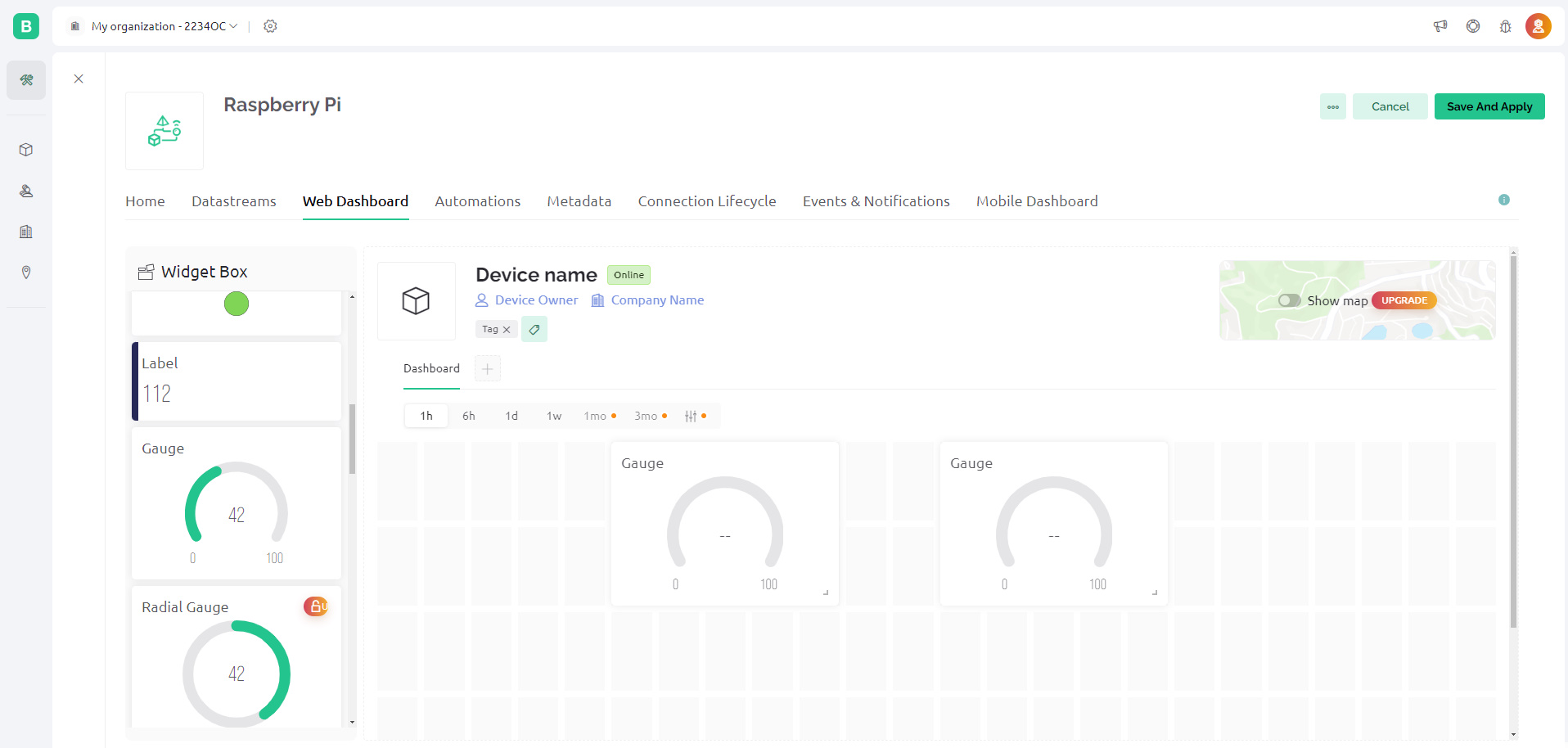Open the help lifebuoy icon

(1473, 26)
